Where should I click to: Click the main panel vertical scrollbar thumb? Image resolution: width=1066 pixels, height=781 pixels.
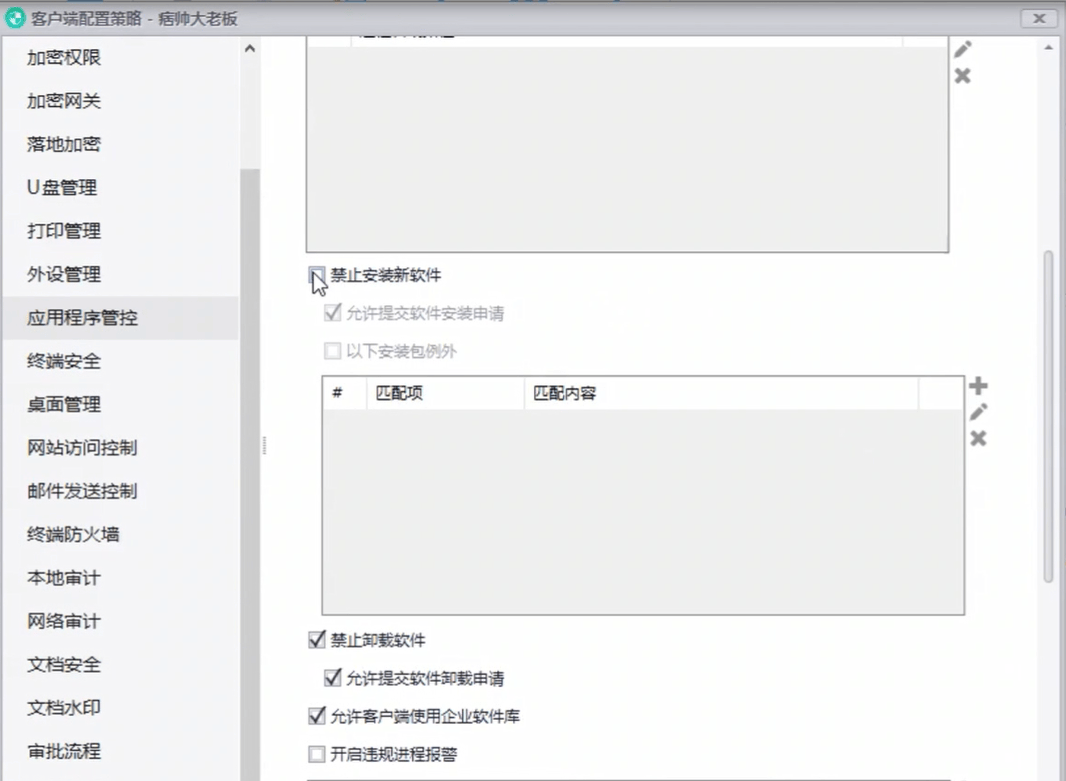coord(1048,415)
